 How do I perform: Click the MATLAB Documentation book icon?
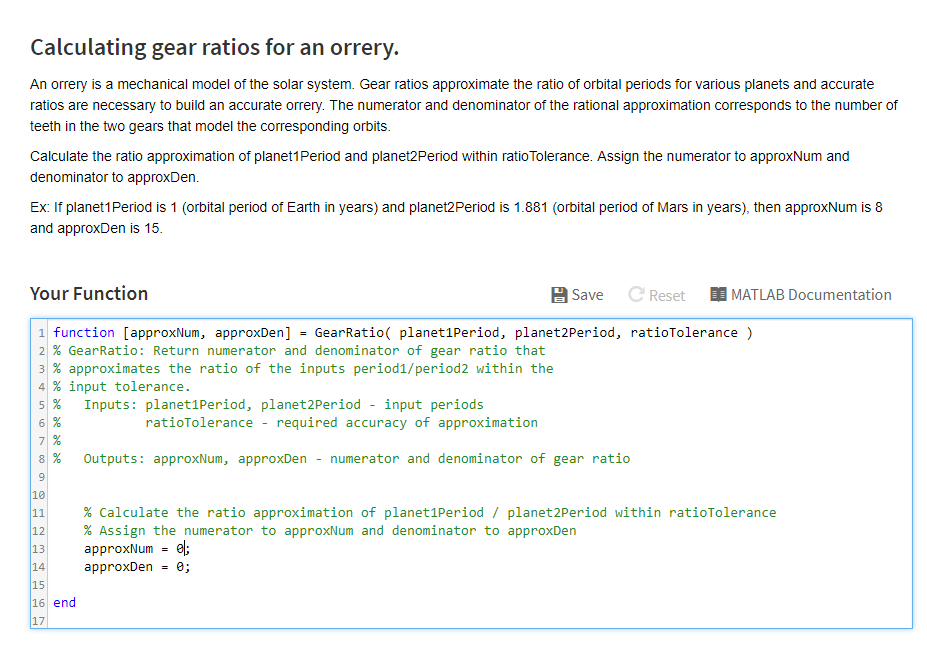pos(718,294)
